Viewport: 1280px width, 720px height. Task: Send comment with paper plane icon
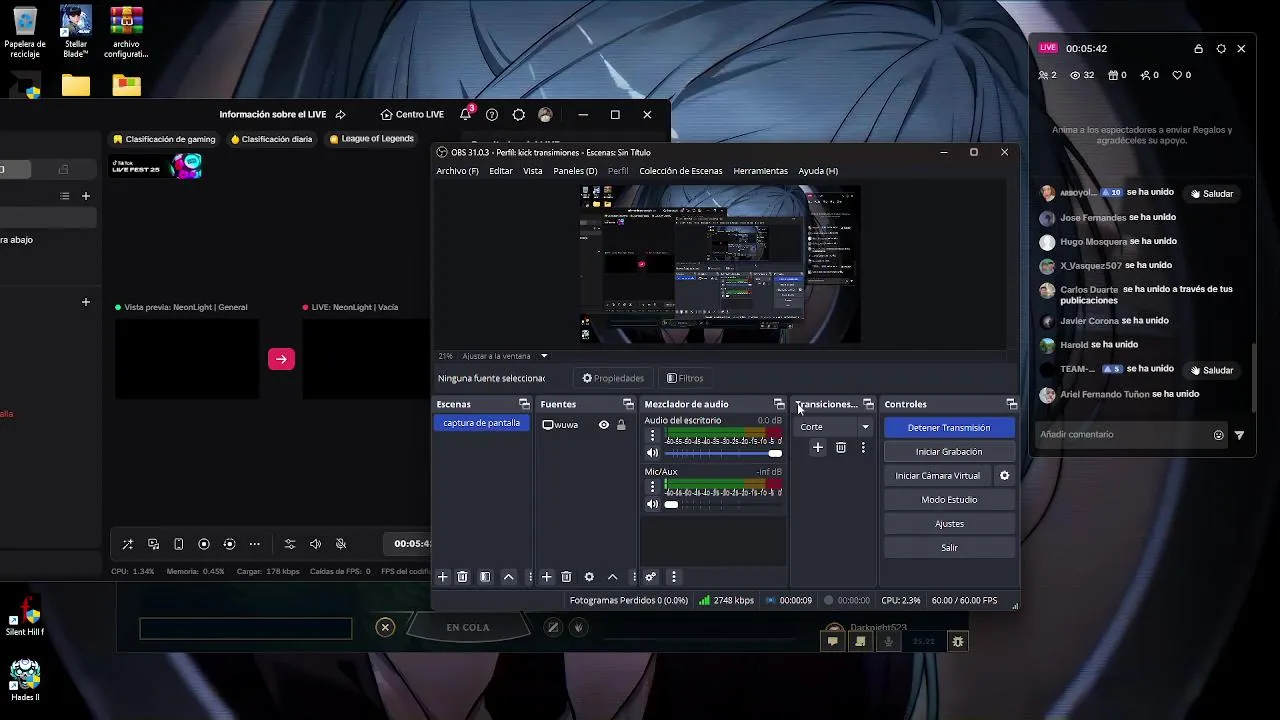coord(1239,435)
